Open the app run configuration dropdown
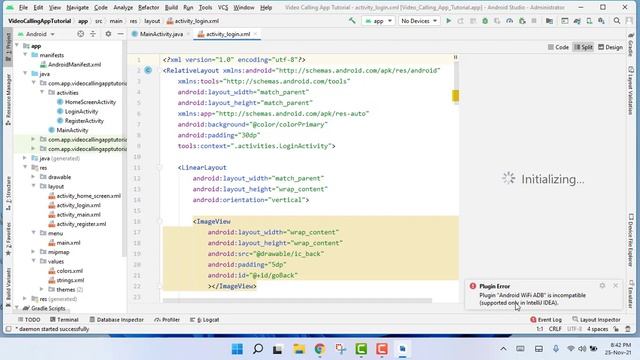Screen dimensions: 640x360 [378, 21]
